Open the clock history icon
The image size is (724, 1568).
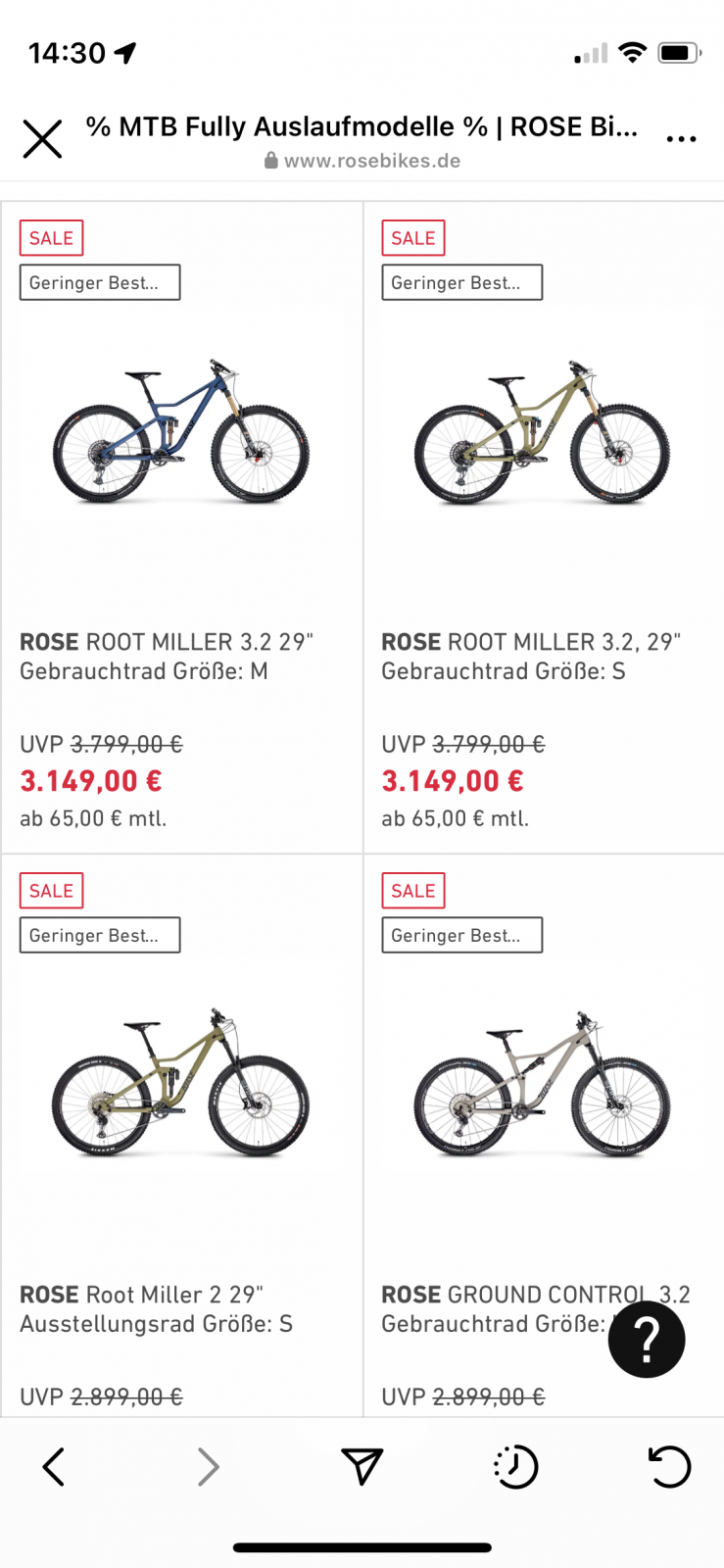(515, 1466)
